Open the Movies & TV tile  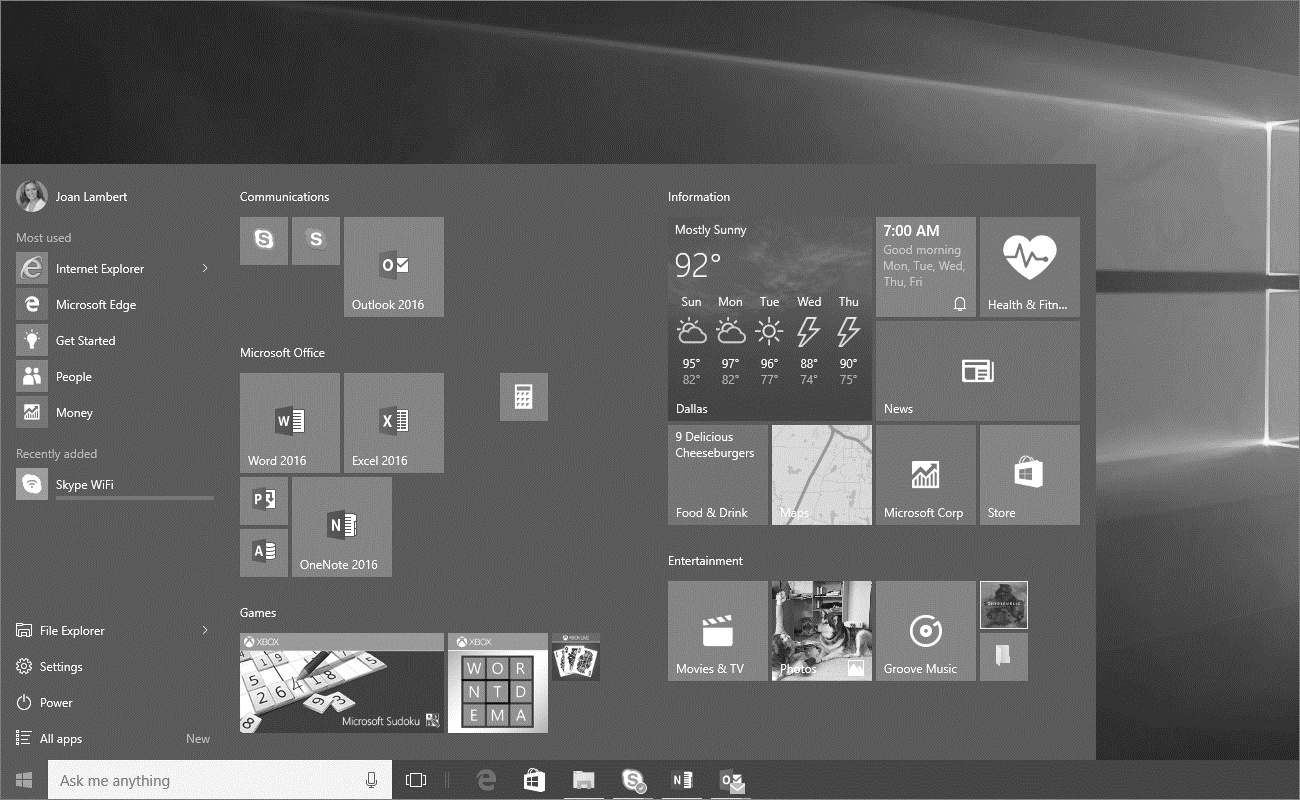click(x=718, y=631)
